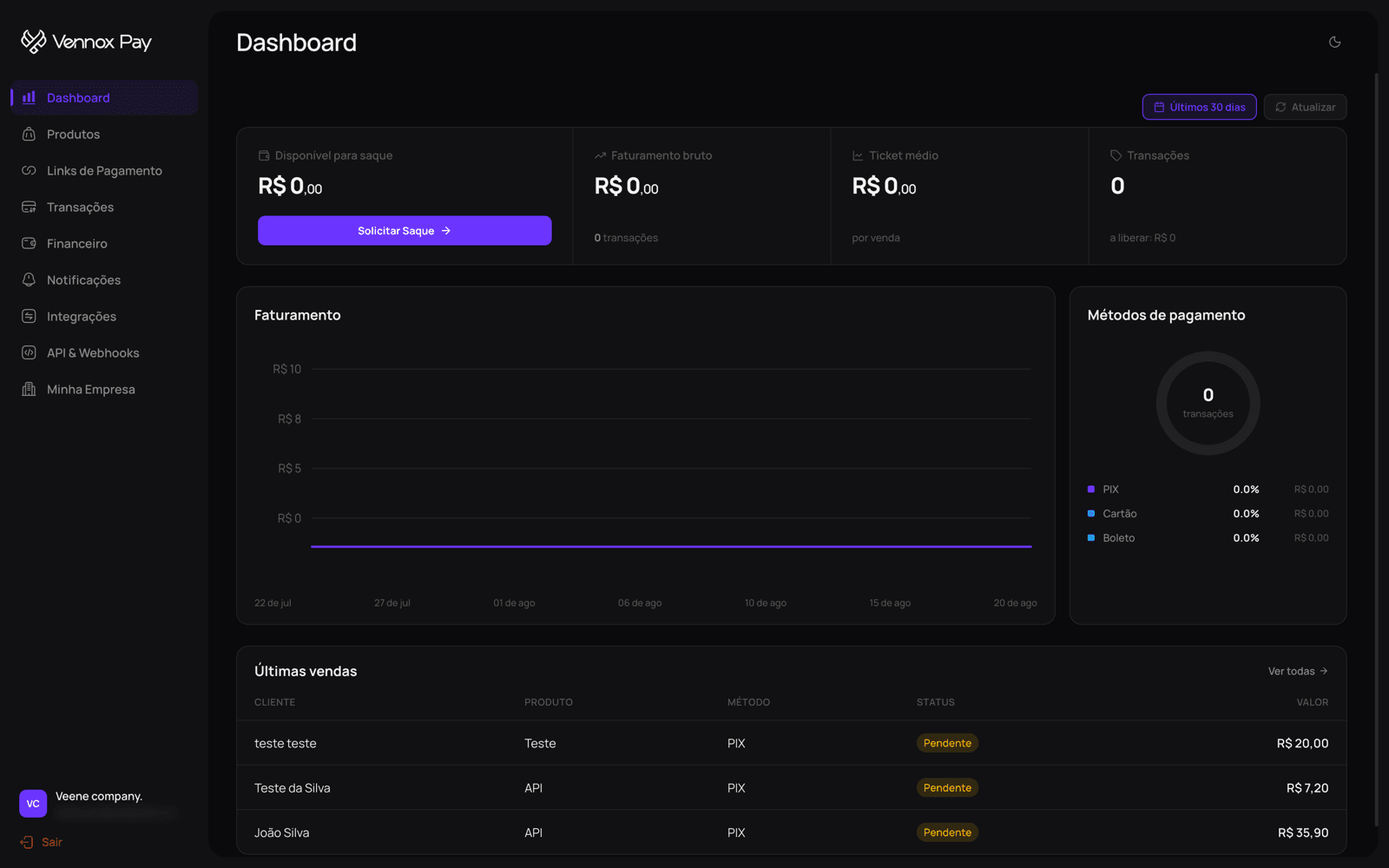
Task: Click the Boleto legend color swatch
Action: [x=1091, y=537]
